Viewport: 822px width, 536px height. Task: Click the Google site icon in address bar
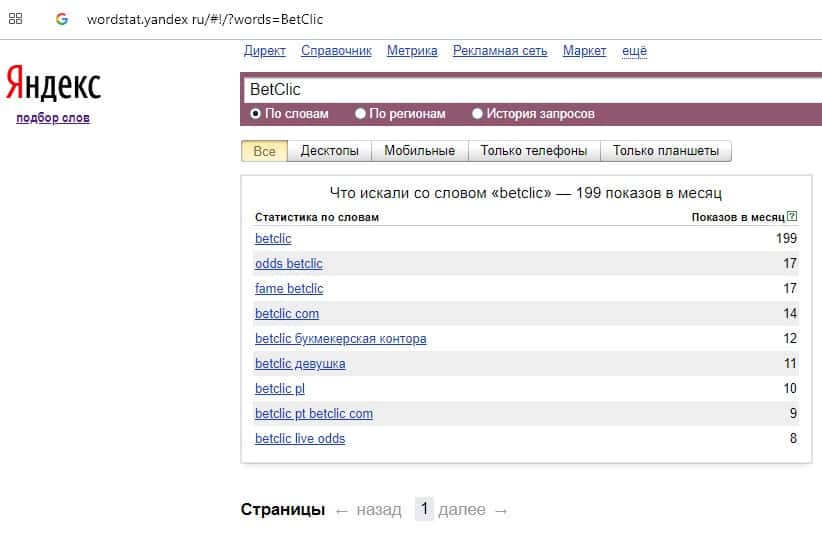click(62, 19)
